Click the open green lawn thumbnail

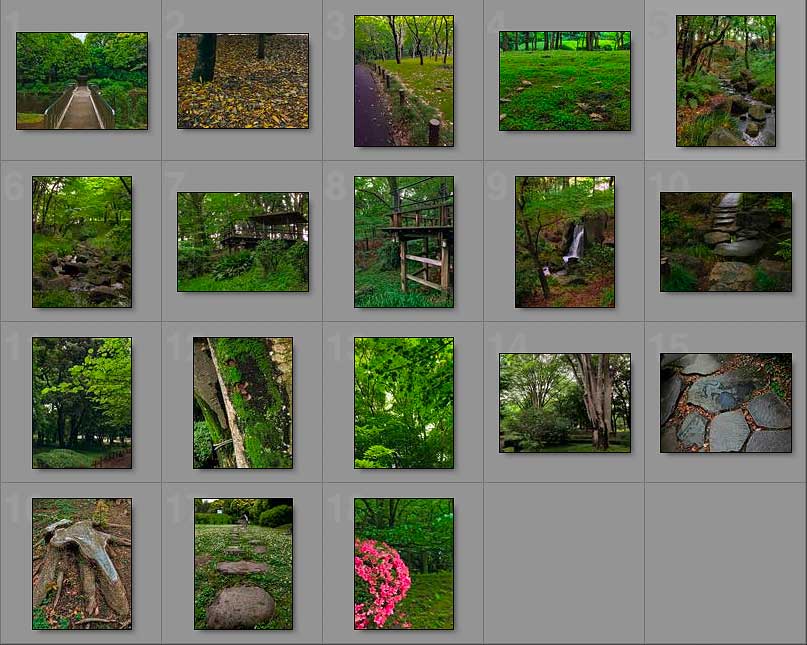pyautogui.click(x=565, y=81)
